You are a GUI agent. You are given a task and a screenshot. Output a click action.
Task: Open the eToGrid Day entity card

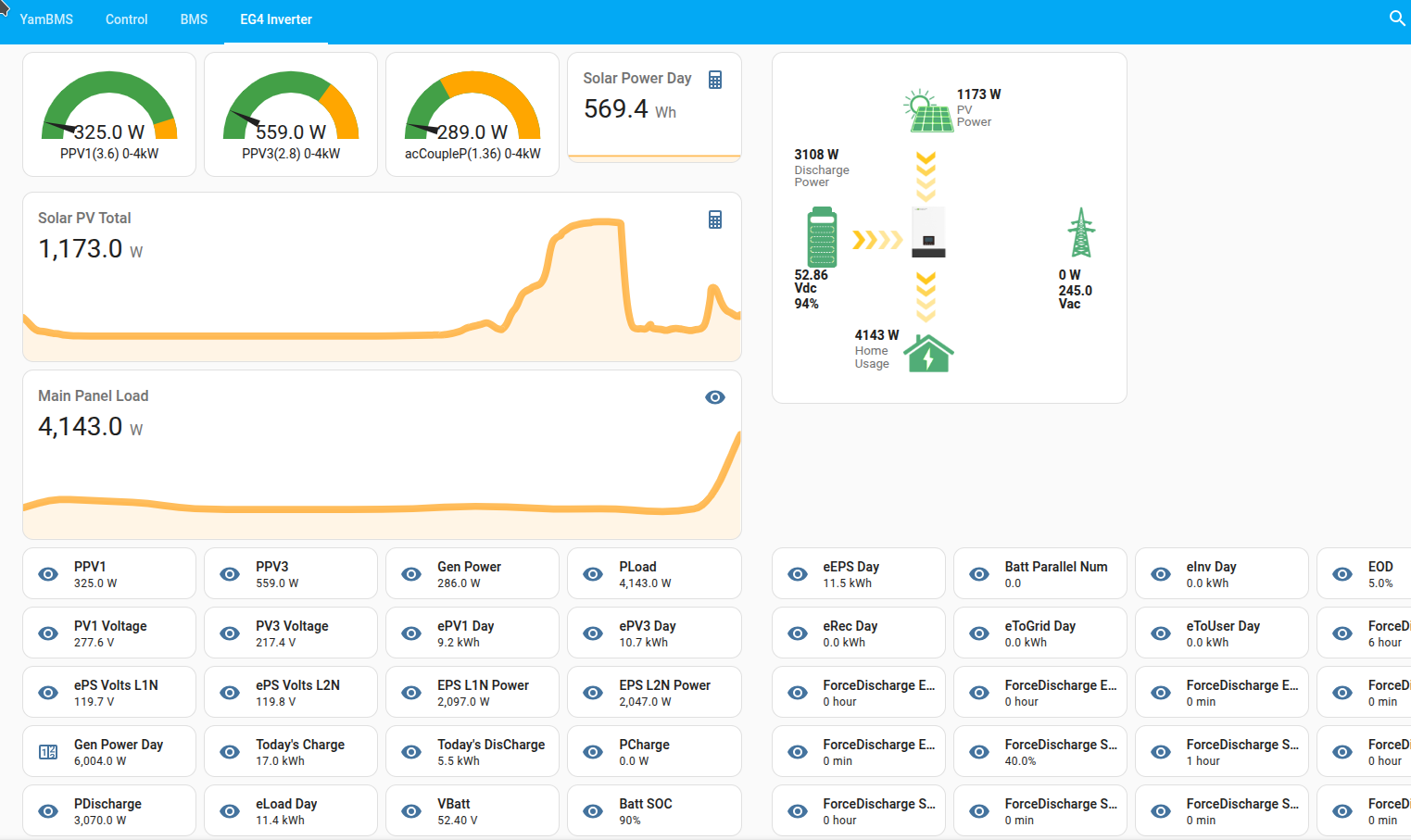[1039, 633]
